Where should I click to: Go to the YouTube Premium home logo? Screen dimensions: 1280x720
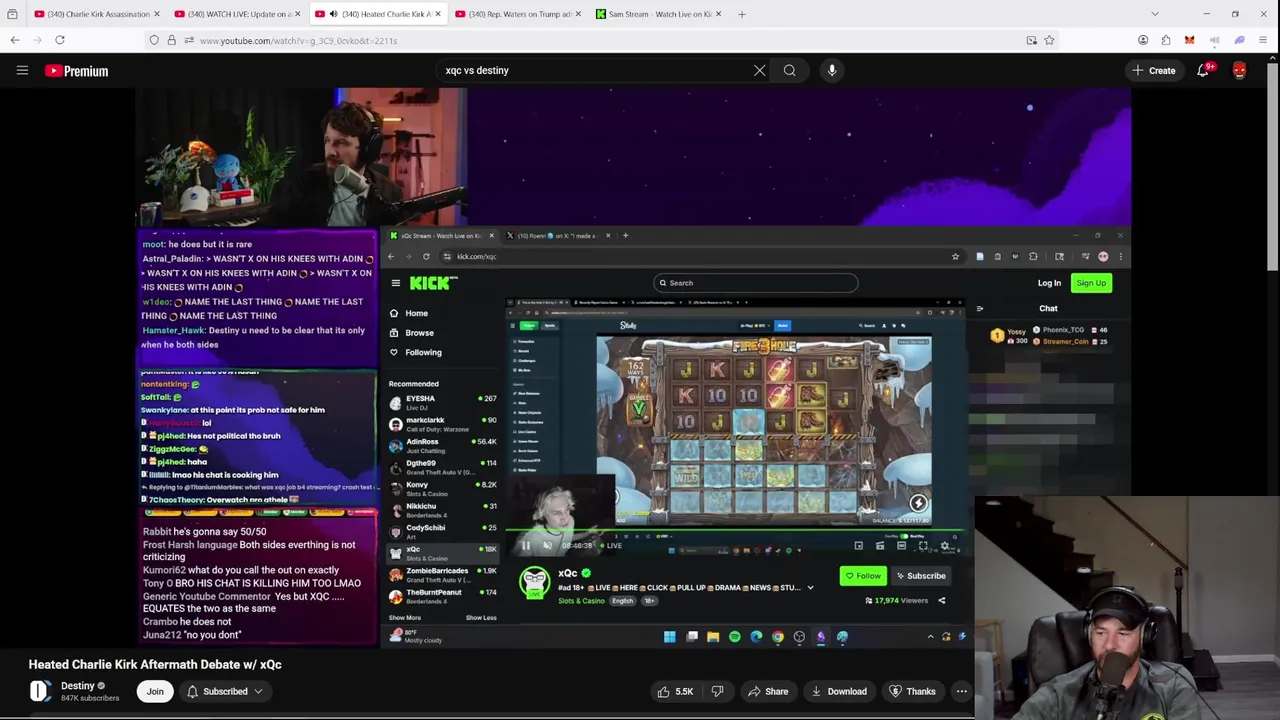coord(76,71)
